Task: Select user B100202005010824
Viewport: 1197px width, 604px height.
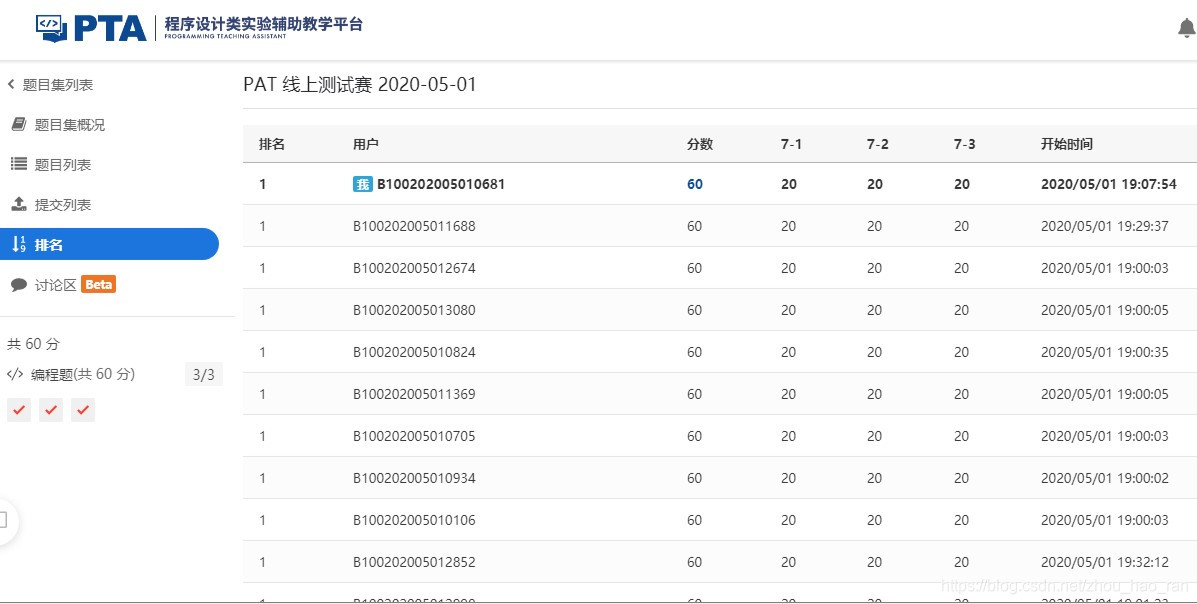Action: pos(414,352)
